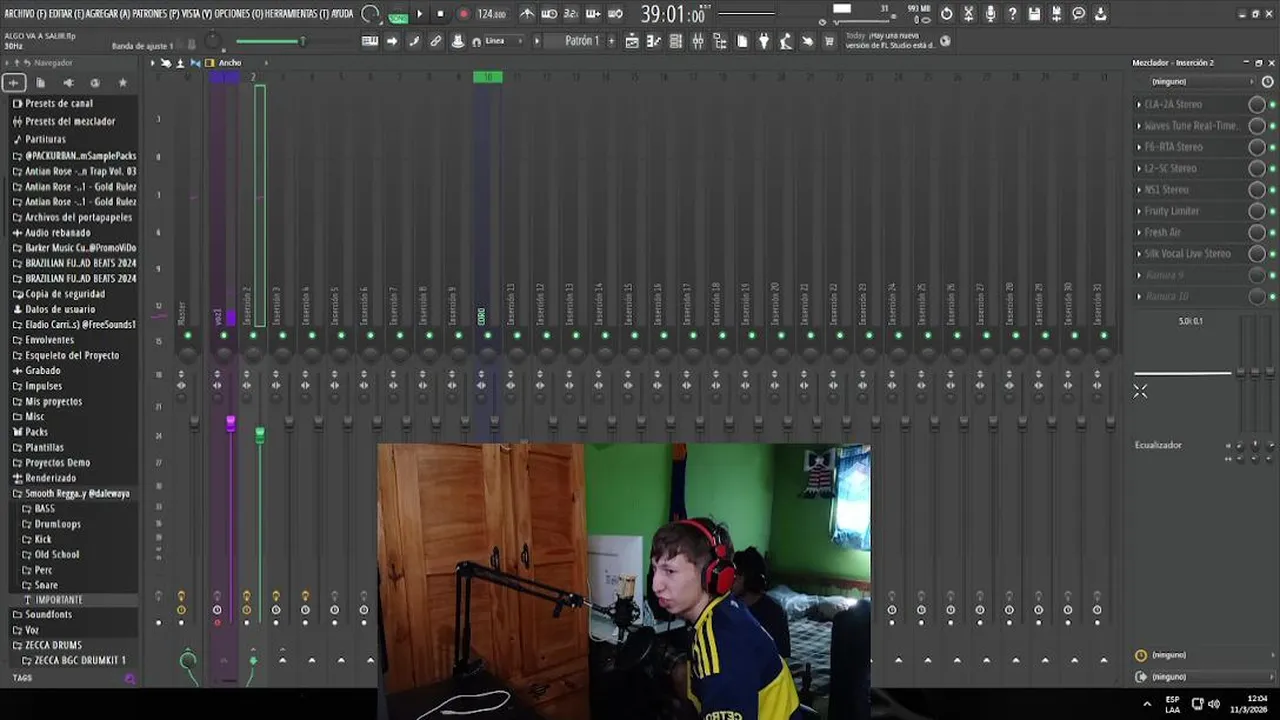Toggle the NS1 Stereo enable LED
The height and width of the screenshot is (720, 1280).
point(1272,190)
